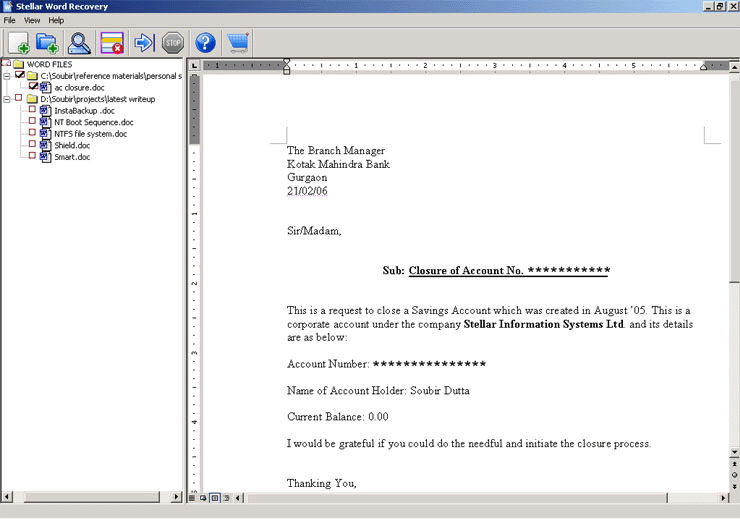740x519 pixels.
Task: Click the ac closure.doc document icon
Action: point(45,87)
